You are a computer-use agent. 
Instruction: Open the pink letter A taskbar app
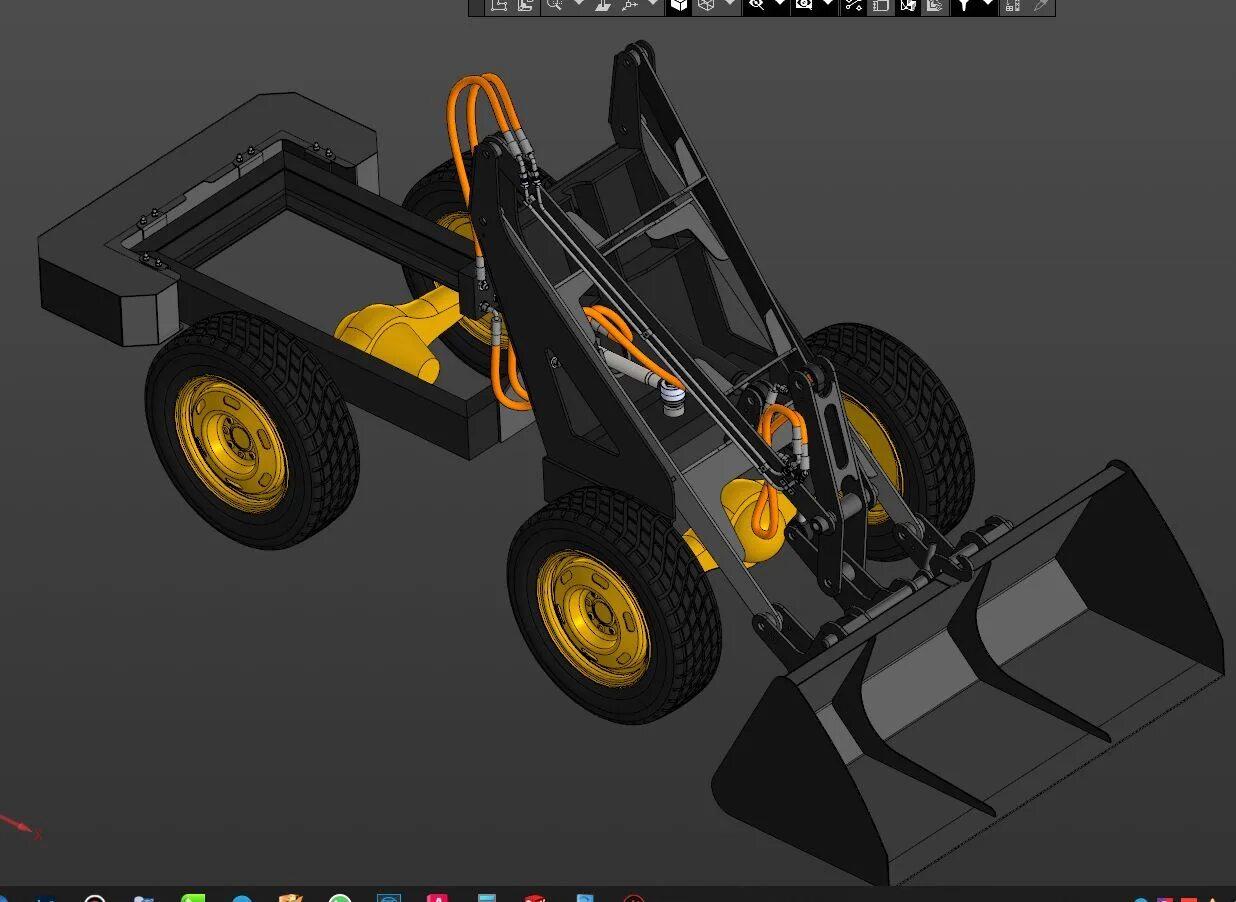(437, 897)
